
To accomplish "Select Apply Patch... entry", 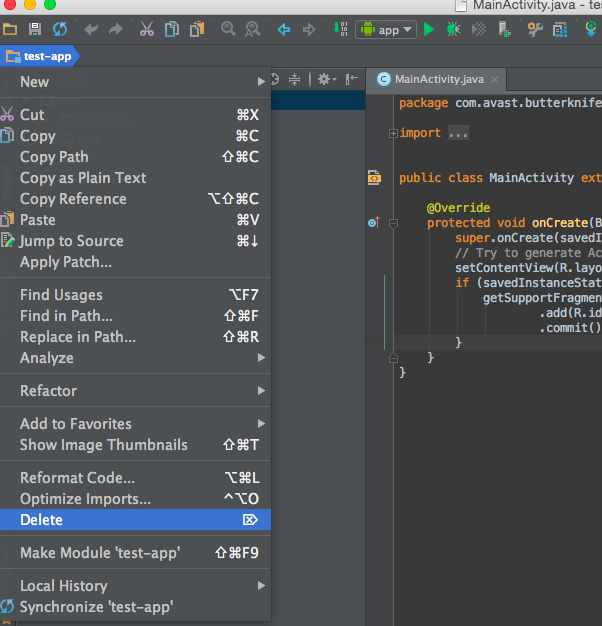I will coord(135,262).
